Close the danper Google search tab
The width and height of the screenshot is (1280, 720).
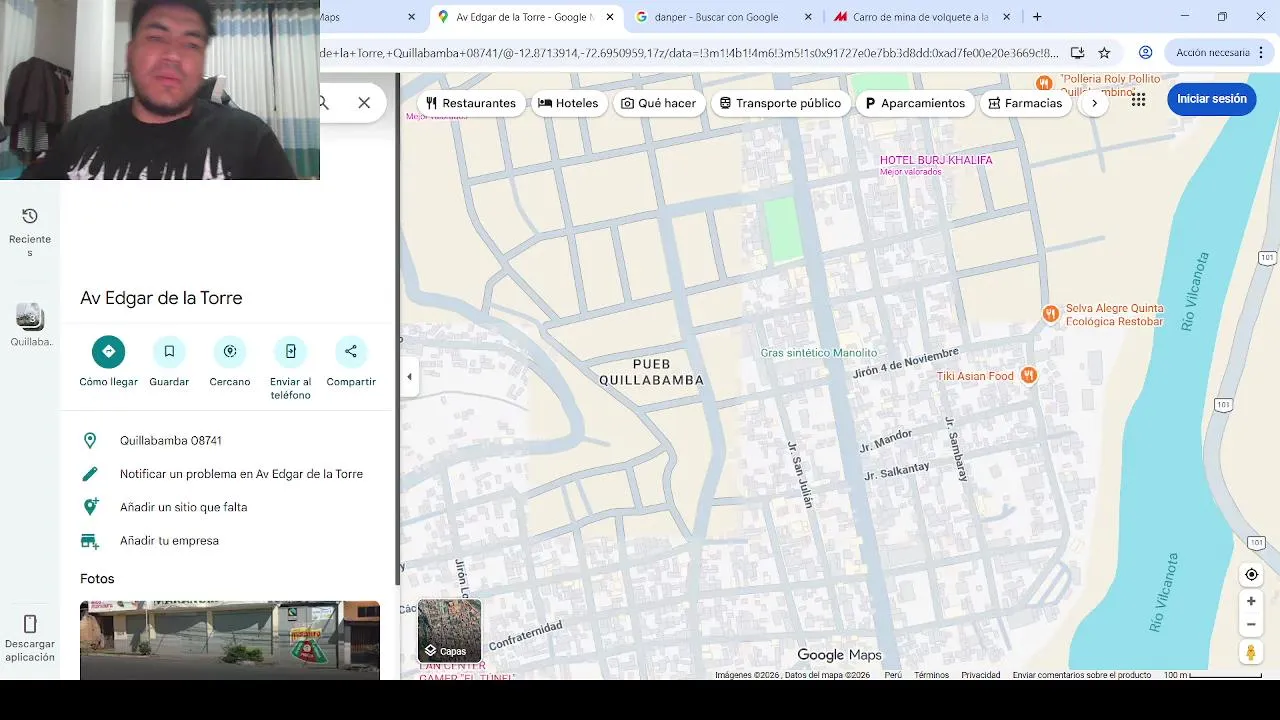click(808, 17)
